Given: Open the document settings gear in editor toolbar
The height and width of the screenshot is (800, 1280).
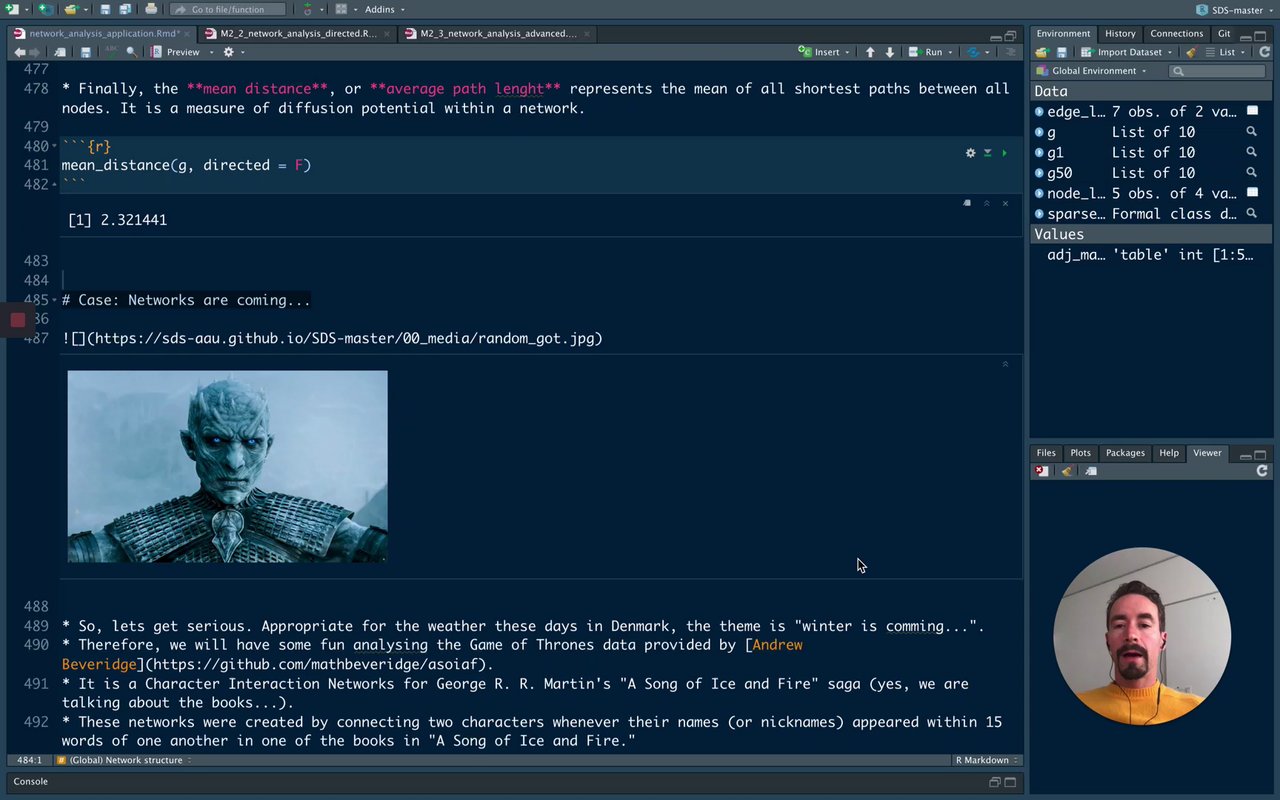Looking at the screenshot, I should point(229,52).
